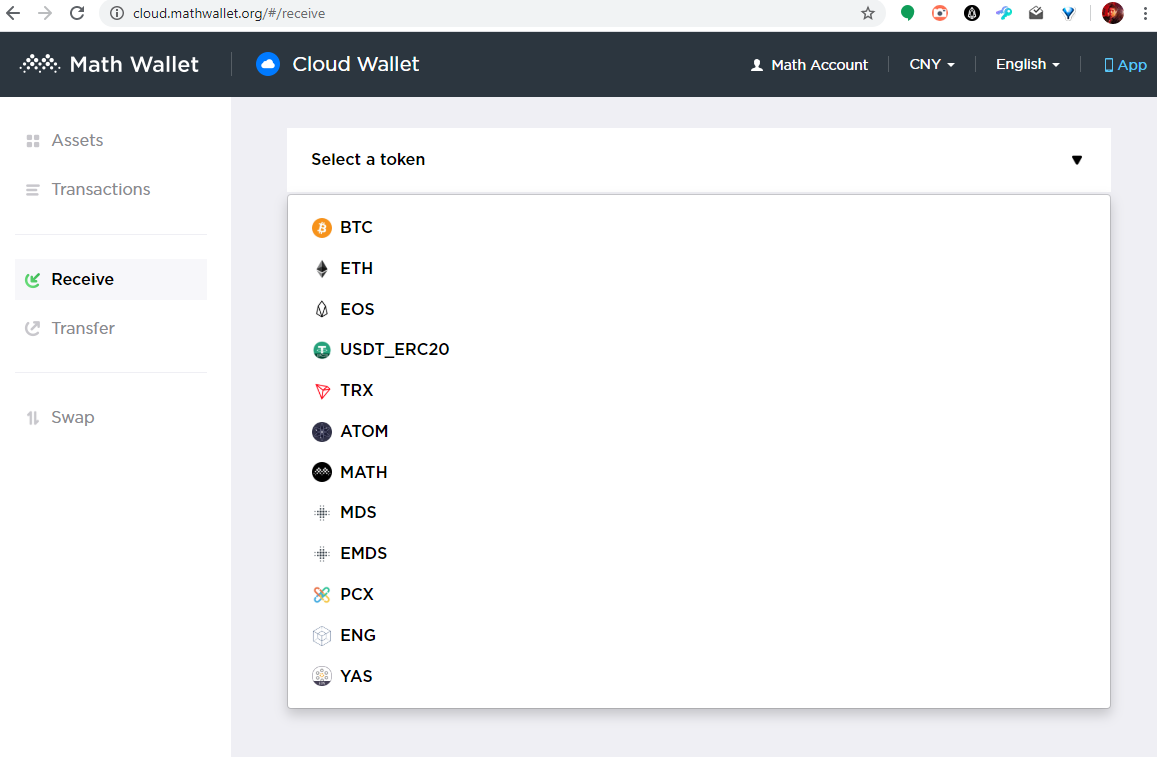The image size is (1157, 757).
Task: Choose YAS from the list
Action: pos(699,676)
